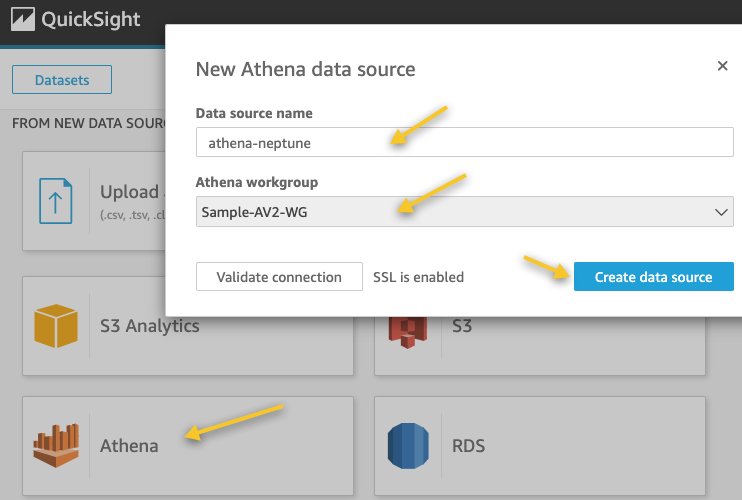Click the S3 tile label

tap(461, 328)
